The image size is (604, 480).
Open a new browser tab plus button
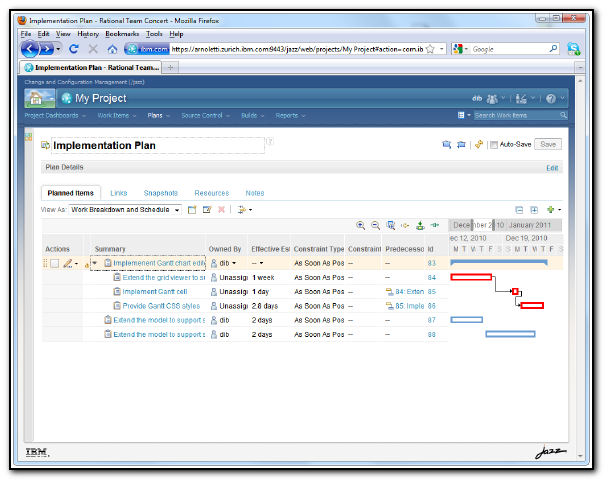(170, 67)
